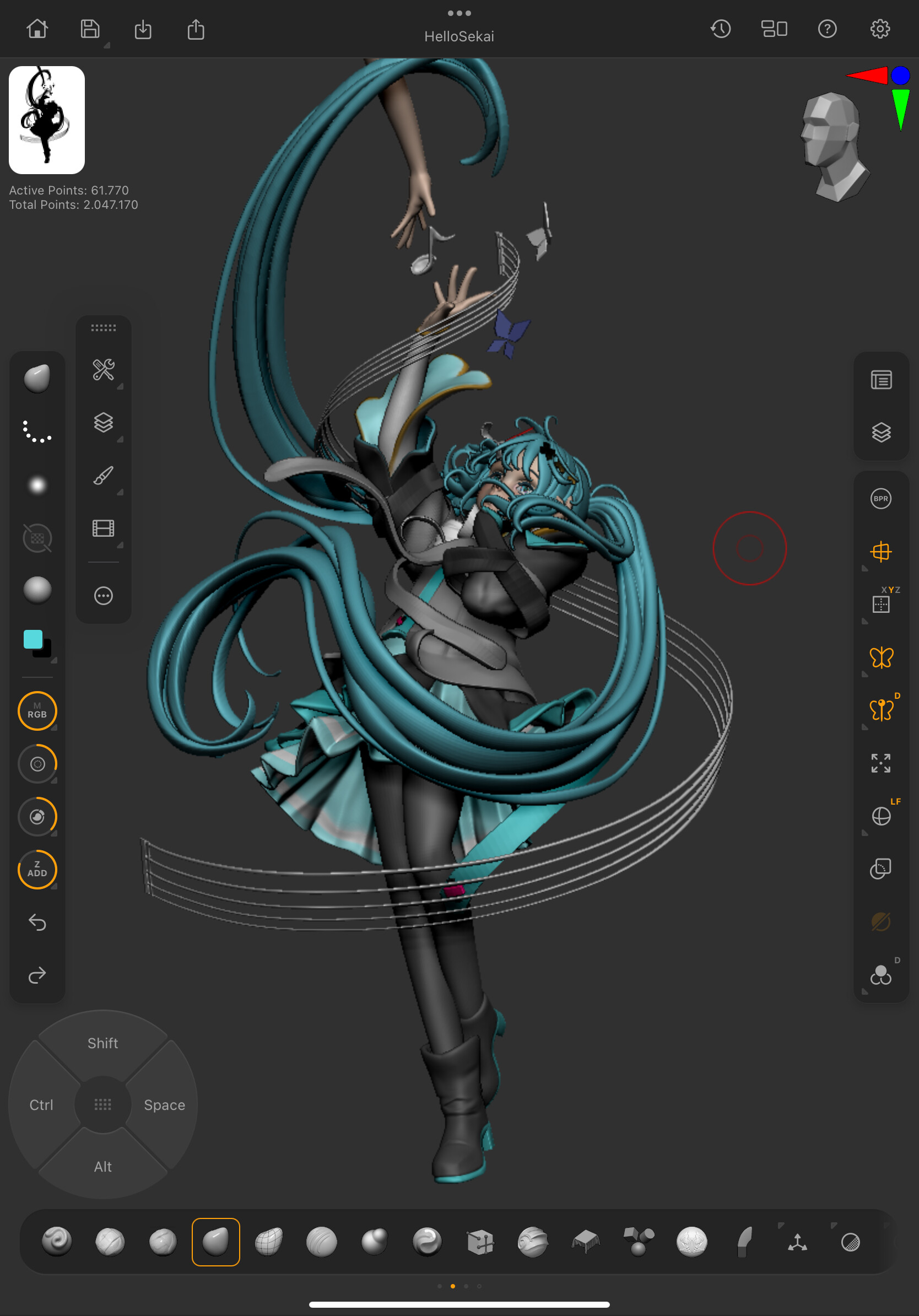
Task: Open the wrench and screwdriver tools menu
Action: (104, 370)
